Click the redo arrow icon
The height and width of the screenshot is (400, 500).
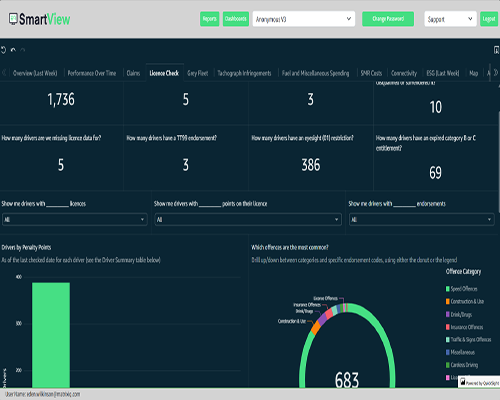click(x=23, y=50)
